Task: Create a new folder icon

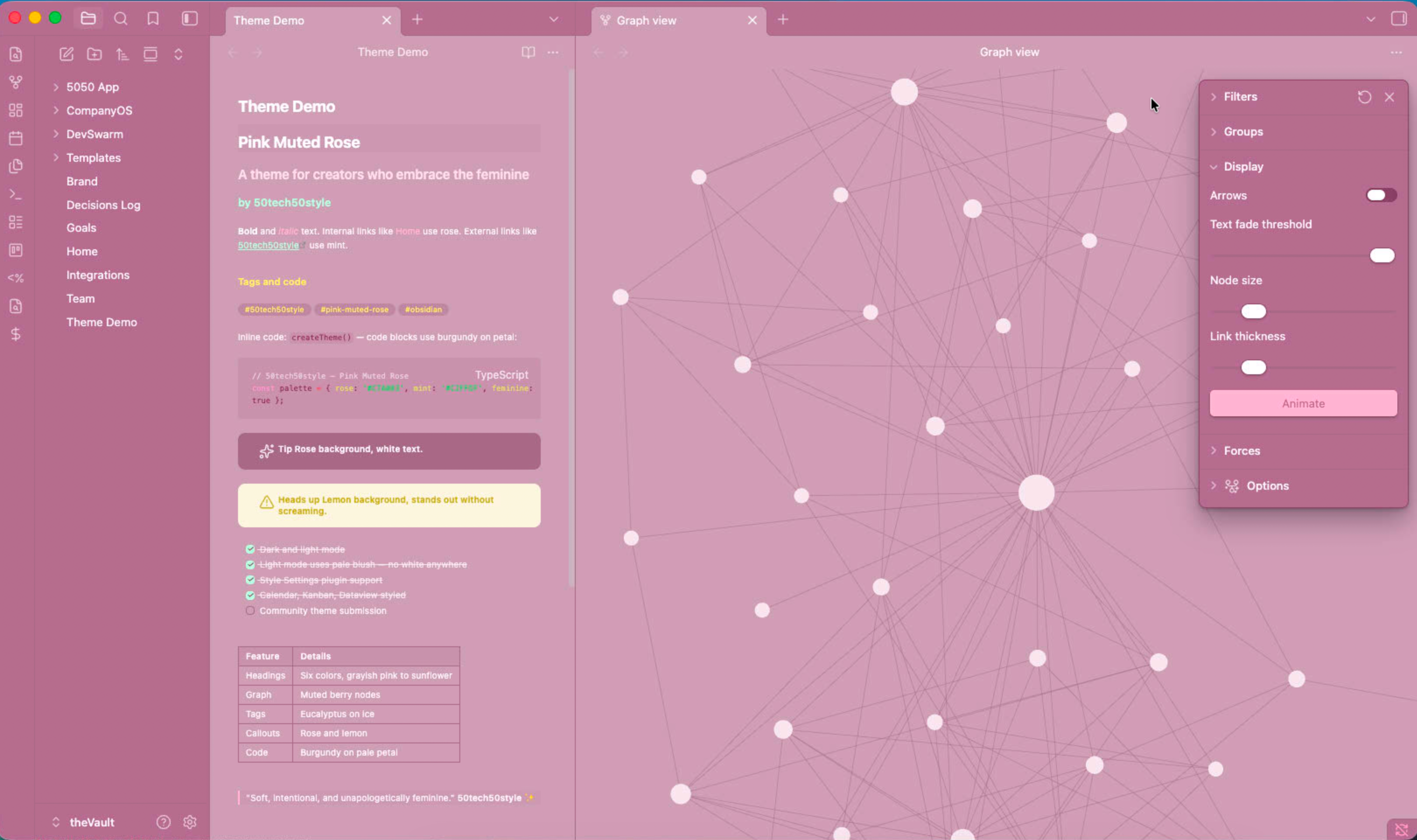Action: click(94, 54)
